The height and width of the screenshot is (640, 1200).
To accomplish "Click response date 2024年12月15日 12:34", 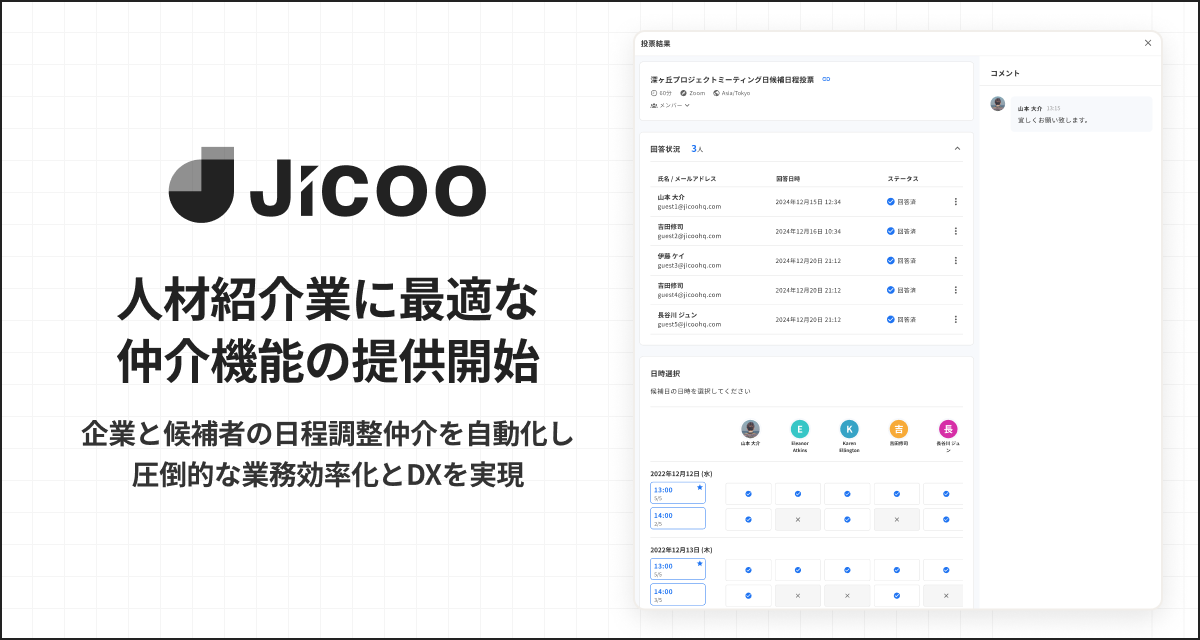I will click(808, 202).
